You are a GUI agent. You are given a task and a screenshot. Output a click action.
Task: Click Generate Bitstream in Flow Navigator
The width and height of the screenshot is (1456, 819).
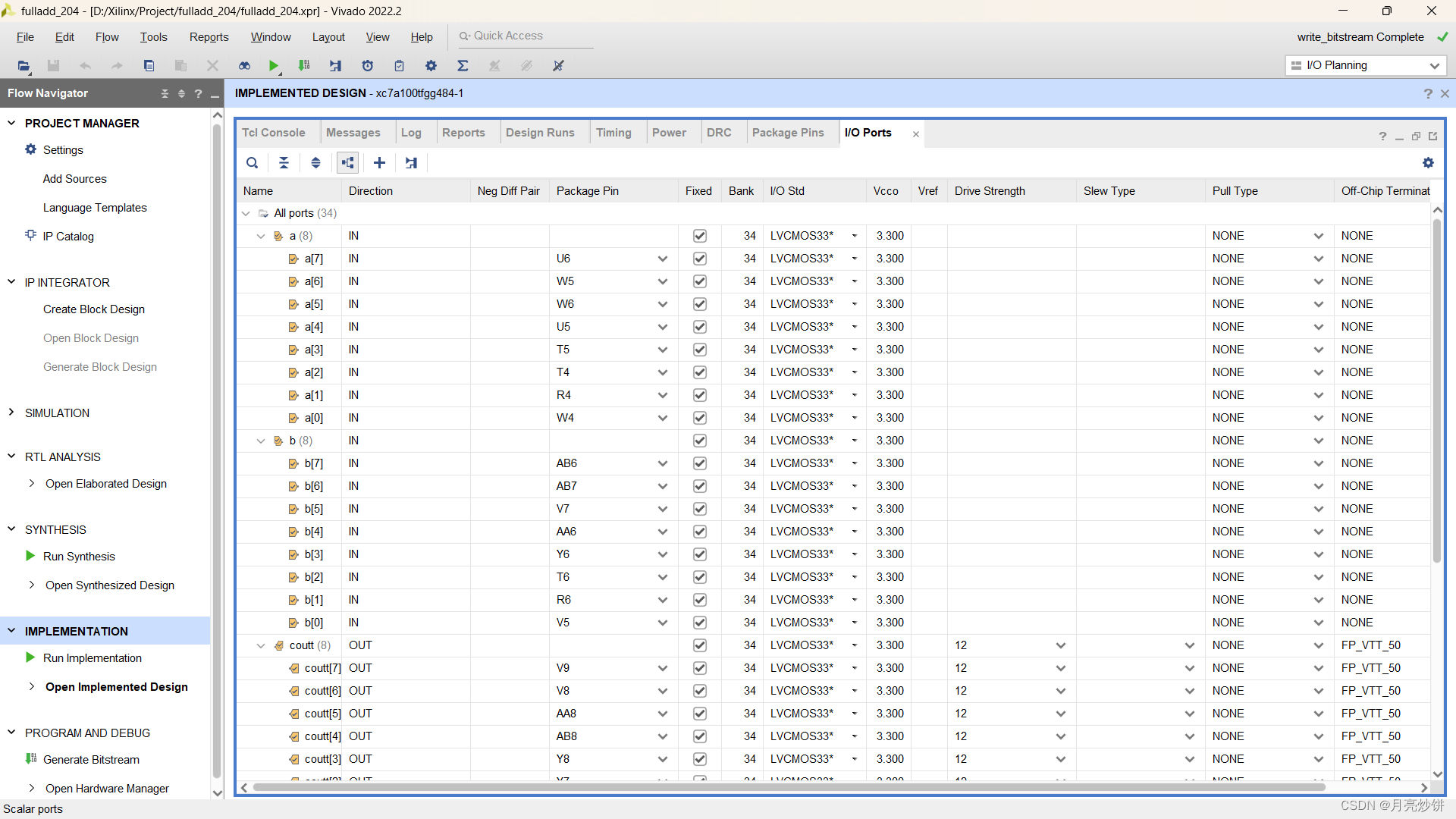91,760
